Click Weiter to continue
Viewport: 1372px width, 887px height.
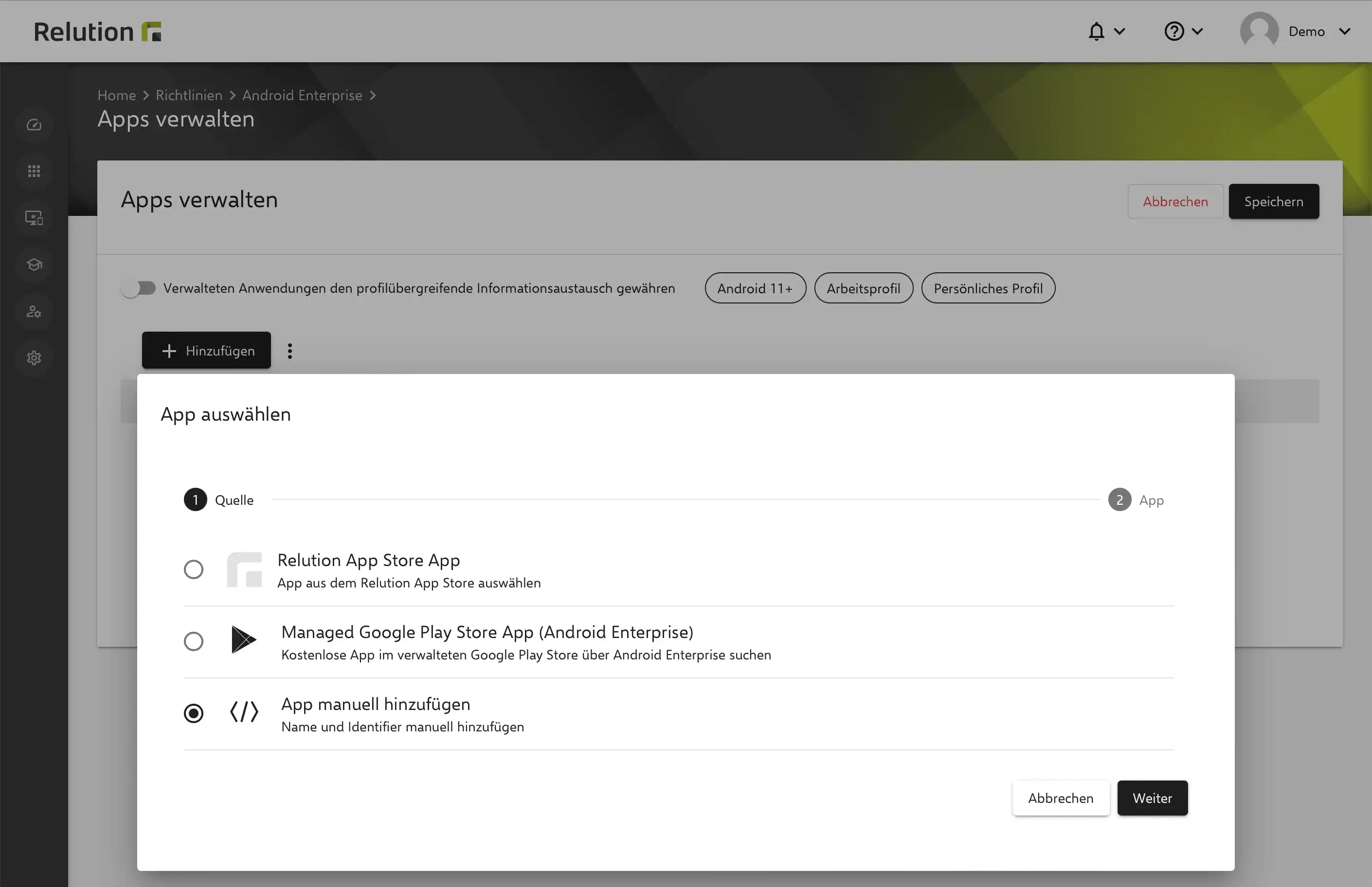[1153, 798]
